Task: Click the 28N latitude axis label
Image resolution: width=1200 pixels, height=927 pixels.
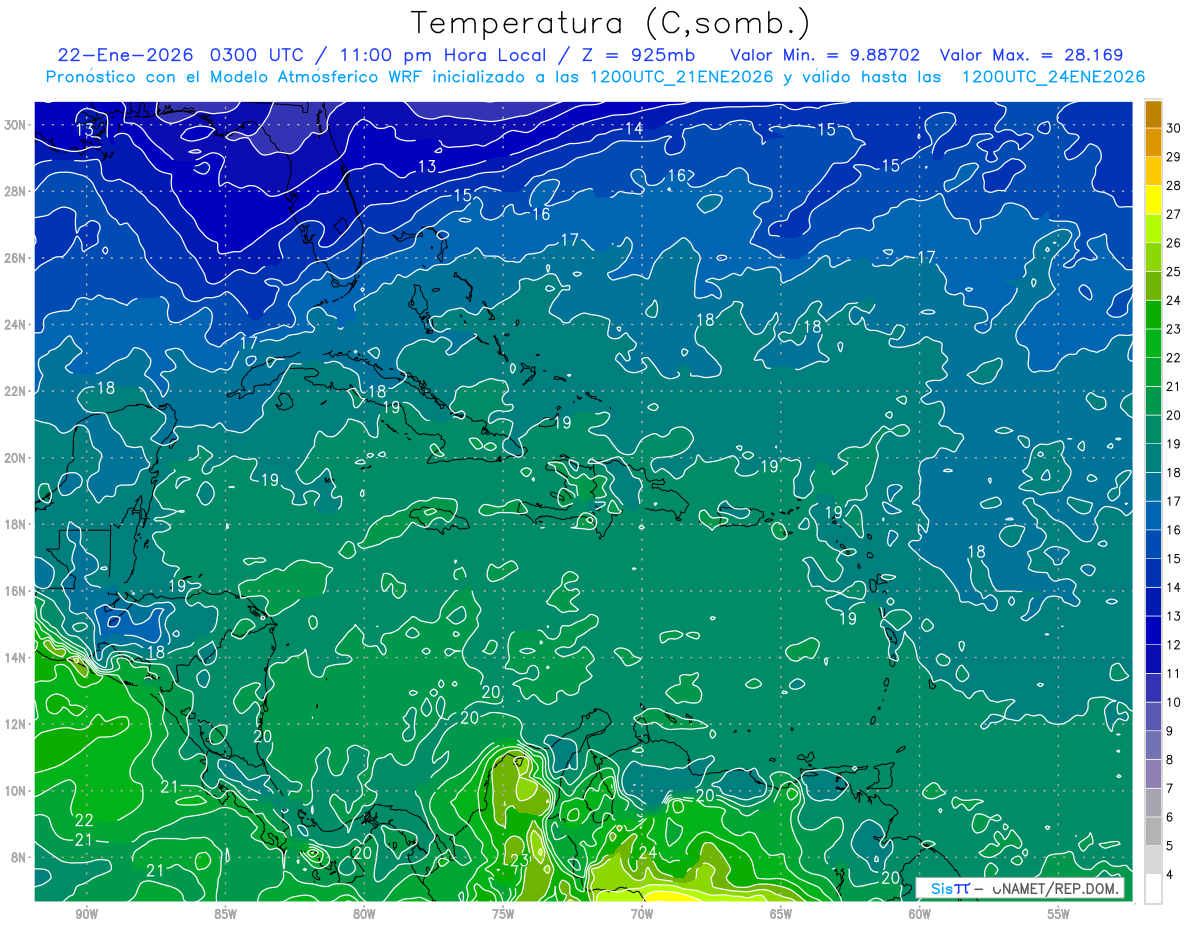Action: (16, 191)
